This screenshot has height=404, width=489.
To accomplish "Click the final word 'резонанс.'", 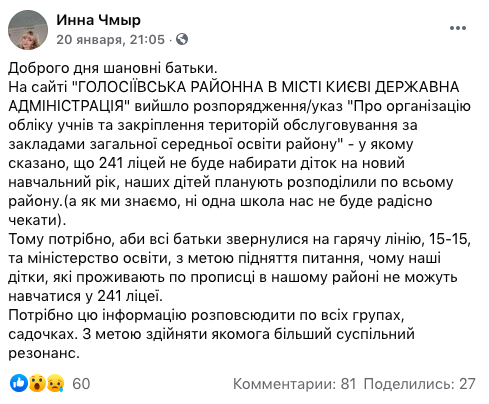I will [x=44, y=354].
